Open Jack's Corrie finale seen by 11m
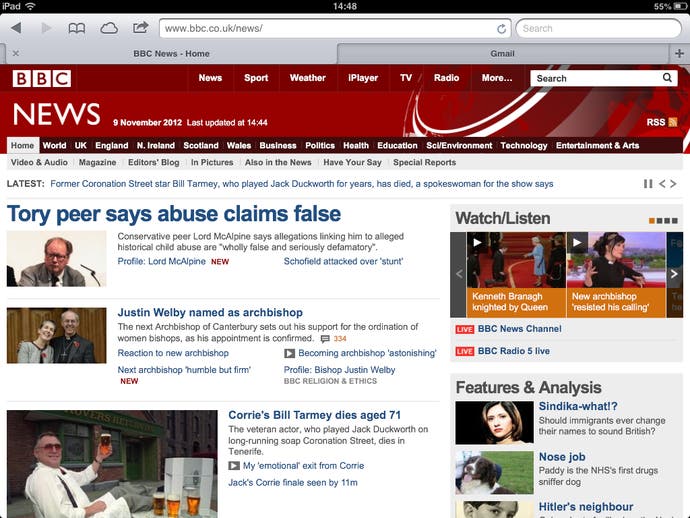The height and width of the screenshot is (518, 690). pyautogui.click(x=293, y=483)
